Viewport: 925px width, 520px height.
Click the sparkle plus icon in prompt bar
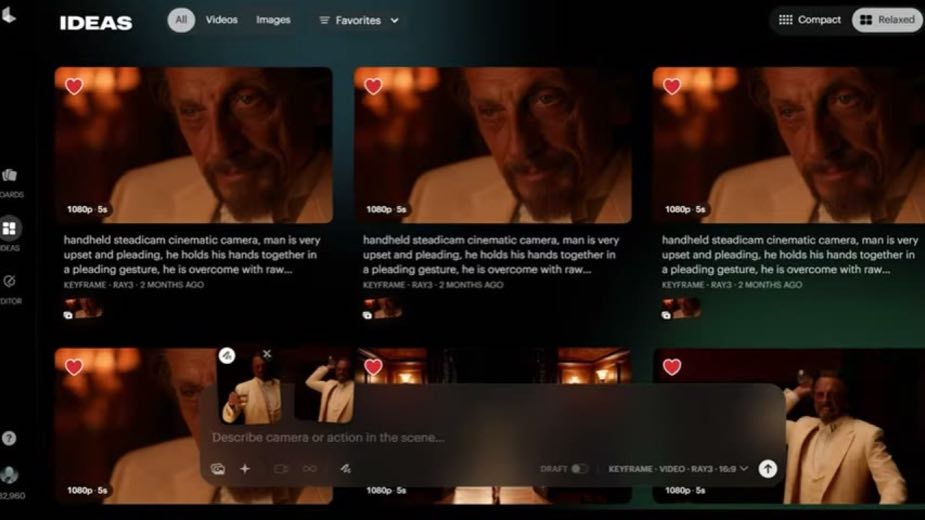coord(245,469)
